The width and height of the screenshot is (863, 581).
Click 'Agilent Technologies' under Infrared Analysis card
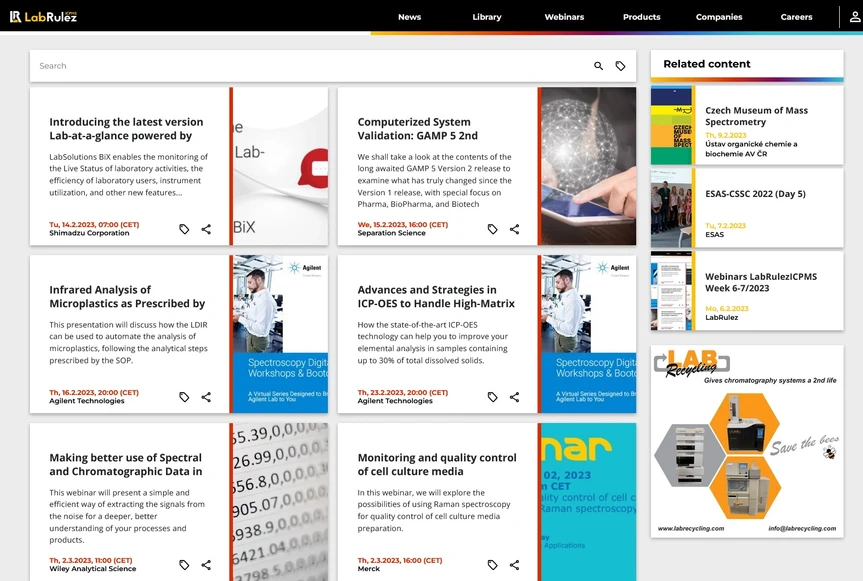click(86, 401)
